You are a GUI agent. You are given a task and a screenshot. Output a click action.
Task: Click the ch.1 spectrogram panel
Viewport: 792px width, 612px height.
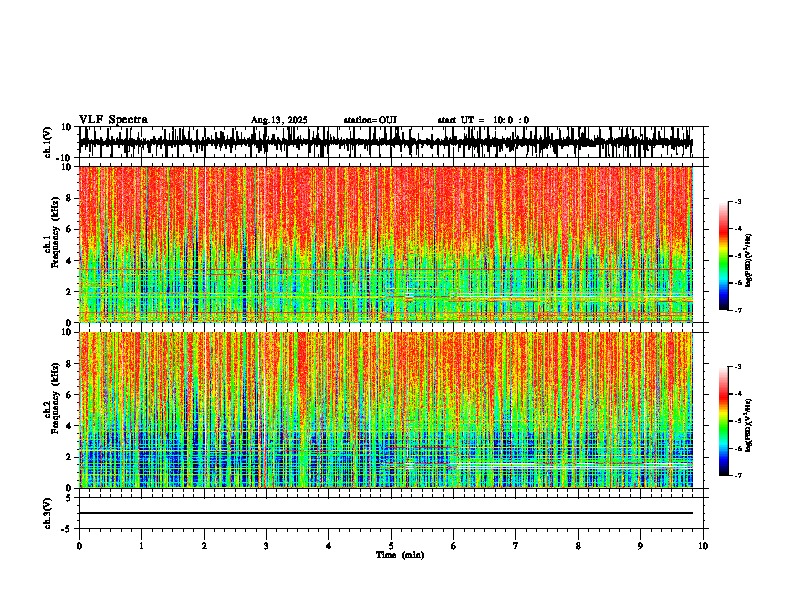pyautogui.click(x=385, y=244)
